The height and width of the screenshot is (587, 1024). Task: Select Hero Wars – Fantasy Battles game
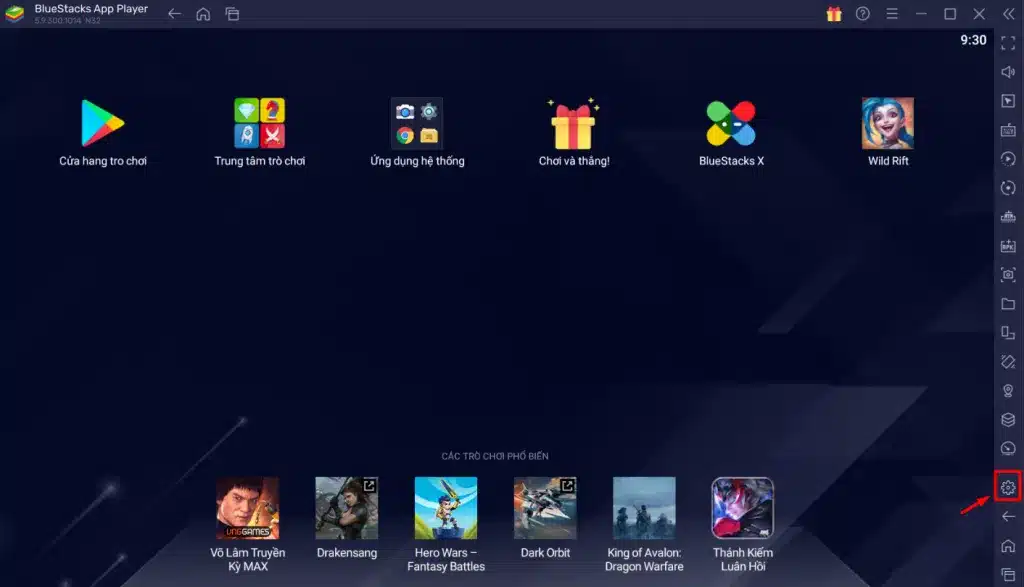pos(446,508)
